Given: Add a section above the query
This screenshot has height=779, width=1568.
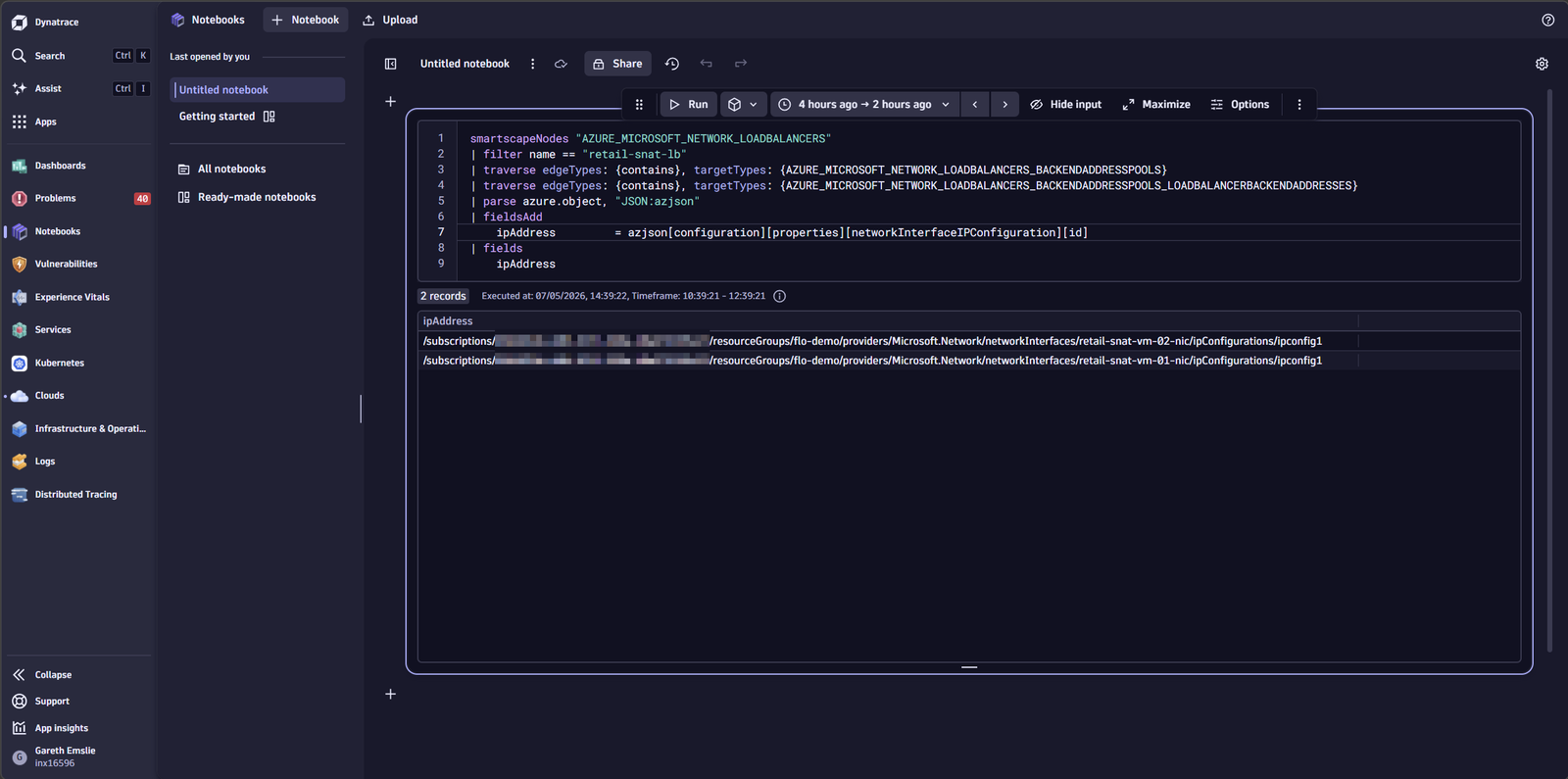Looking at the screenshot, I should coord(390,102).
